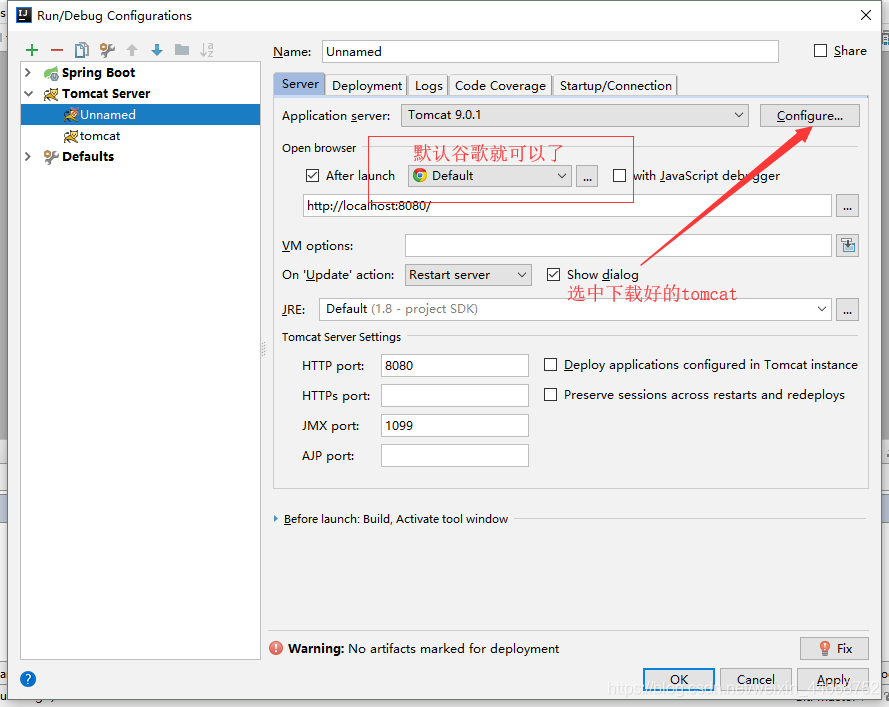Open the Default browser dropdown
889x707 pixels.
pos(490,176)
